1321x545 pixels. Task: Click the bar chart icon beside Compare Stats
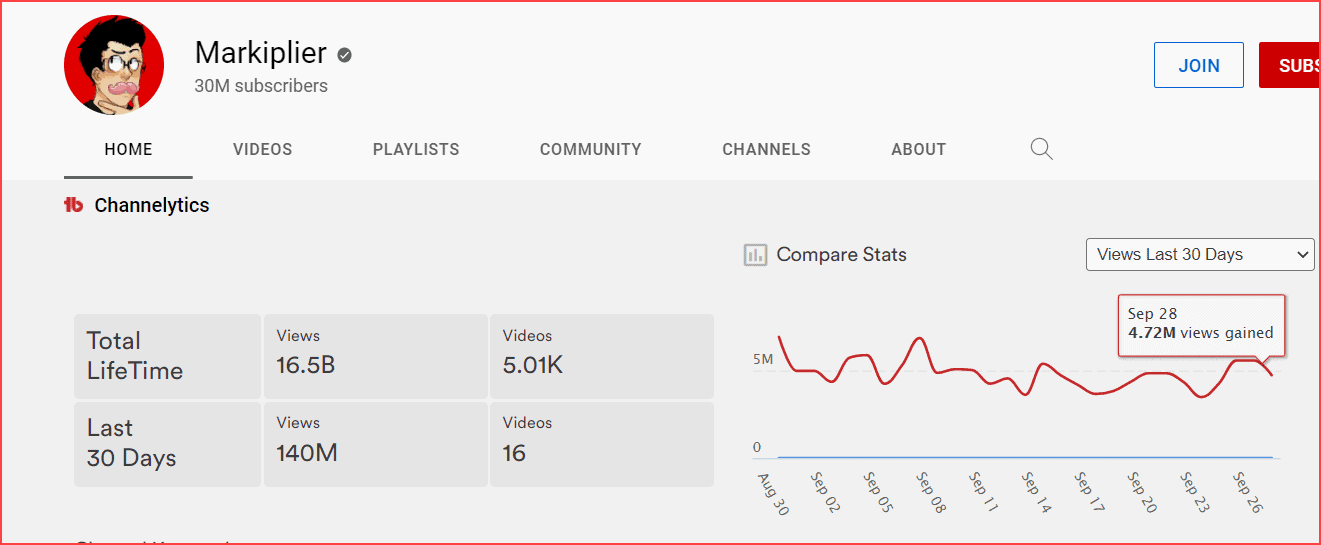(755, 255)
